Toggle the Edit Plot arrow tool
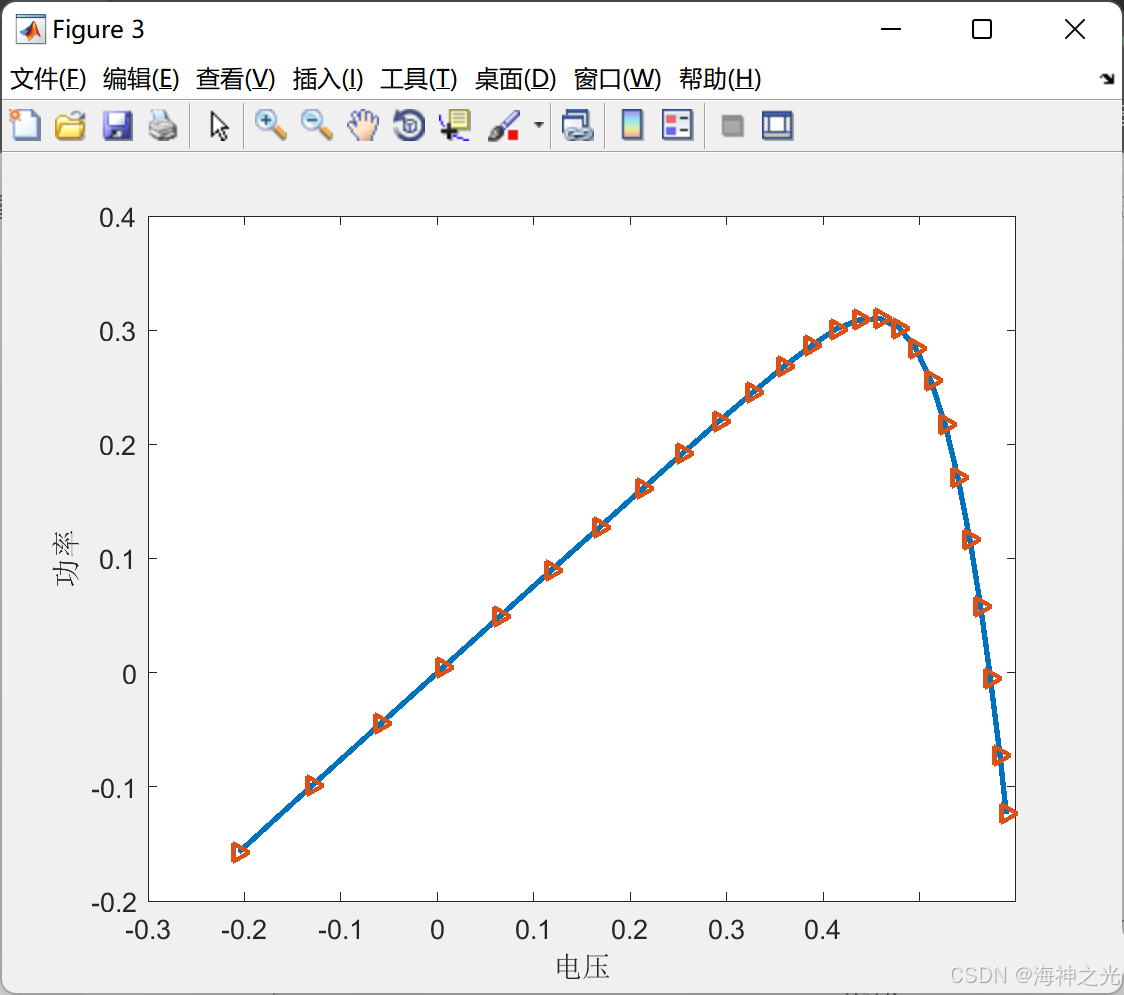 [x=219, y=126]
